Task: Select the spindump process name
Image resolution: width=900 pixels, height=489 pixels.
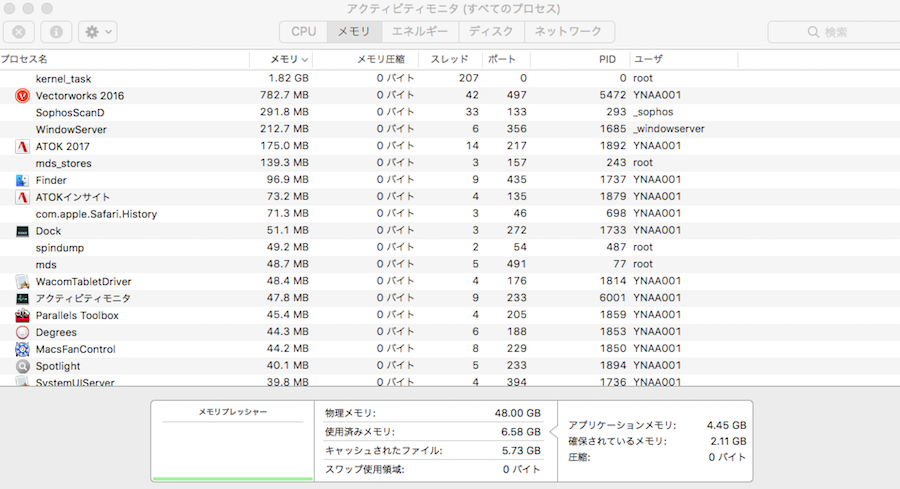Action: 60,248
